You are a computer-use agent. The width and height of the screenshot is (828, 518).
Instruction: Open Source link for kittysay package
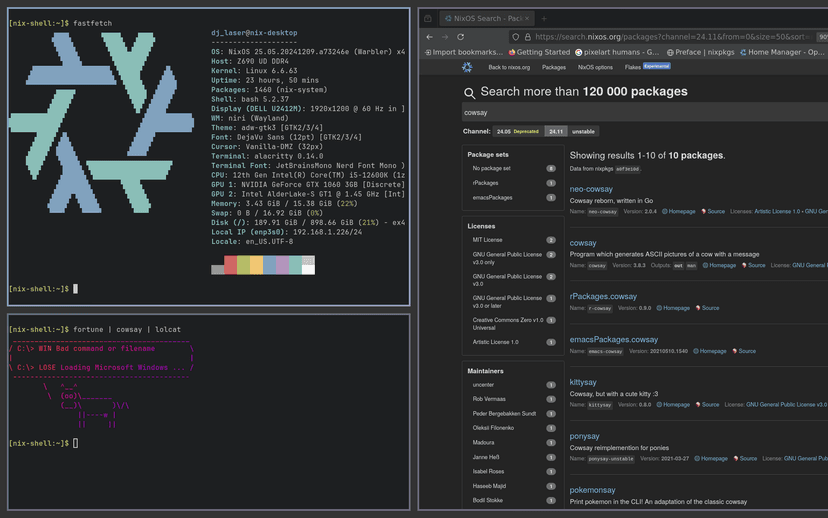pyautogui.click(x=710, y=404)
